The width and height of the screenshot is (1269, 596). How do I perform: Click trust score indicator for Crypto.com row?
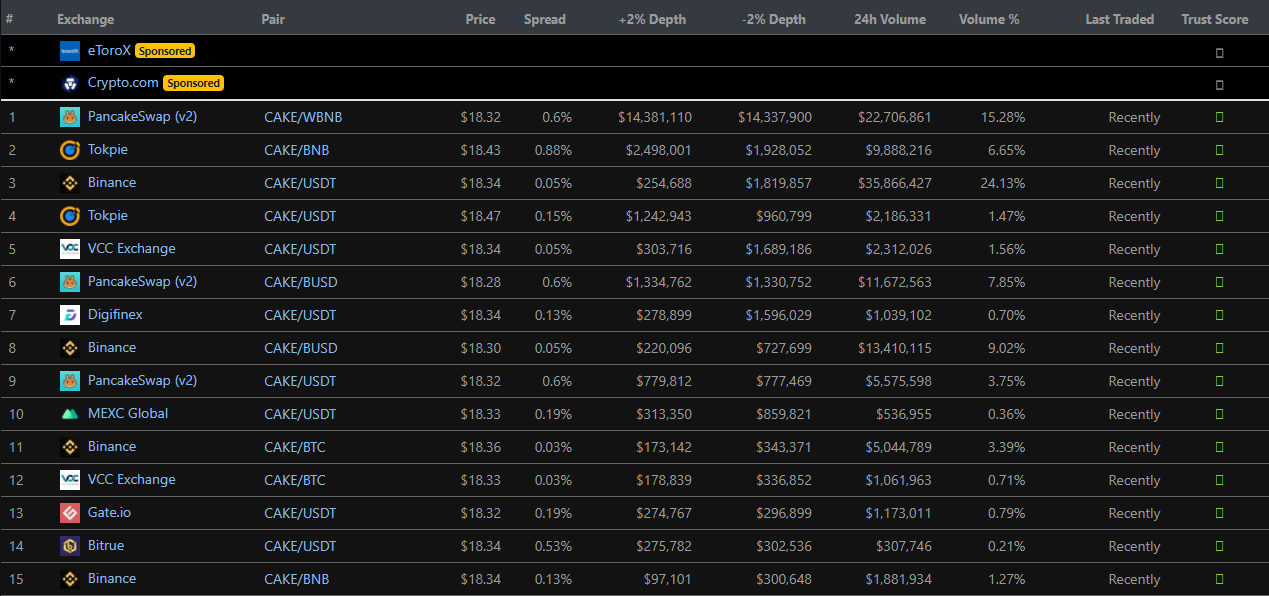1219,86
